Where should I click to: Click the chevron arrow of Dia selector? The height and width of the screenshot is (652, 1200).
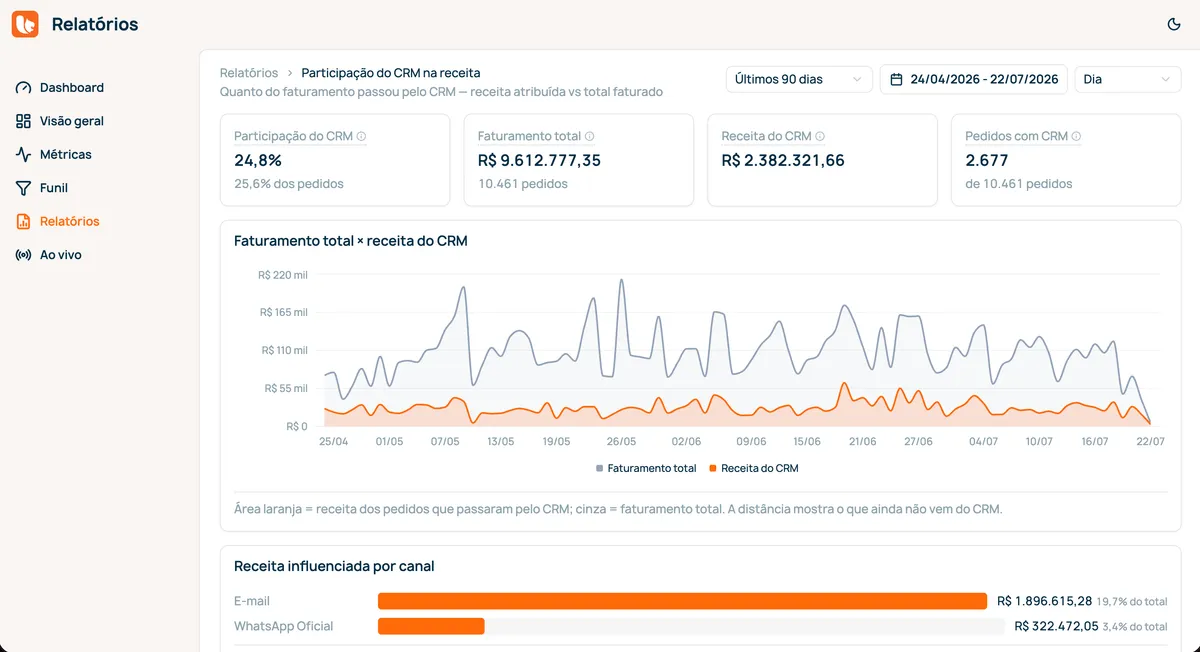(x=1166, y=79)
